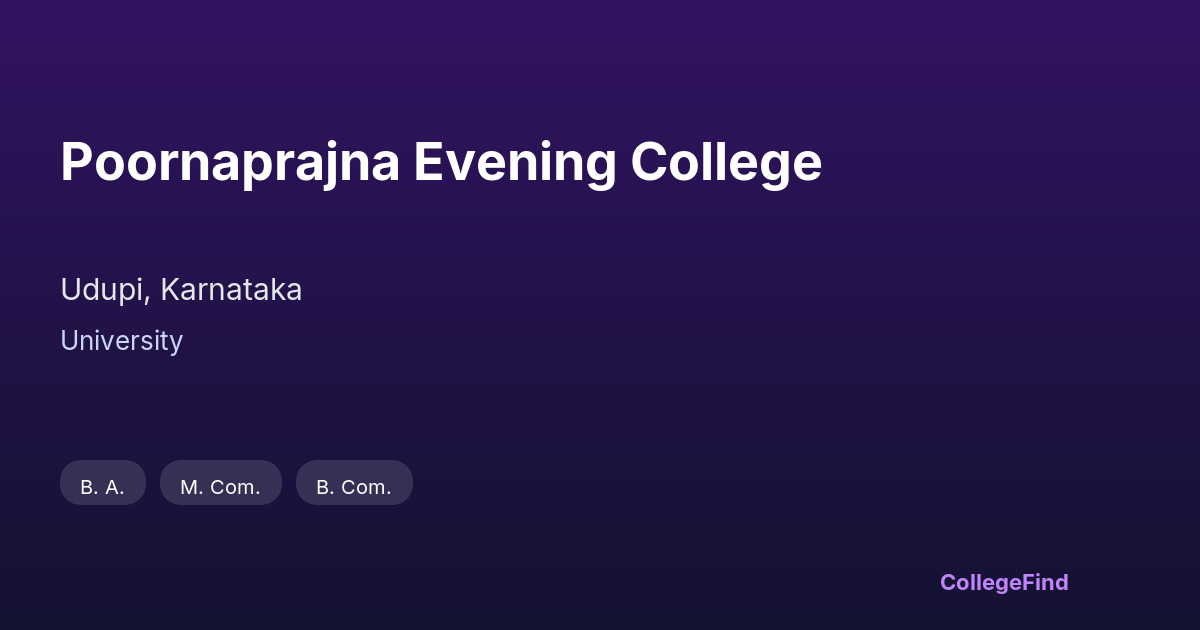1200x630 pixels.
Task: Click Com. in the M. Com. tag
Action: tap(235, 487)
